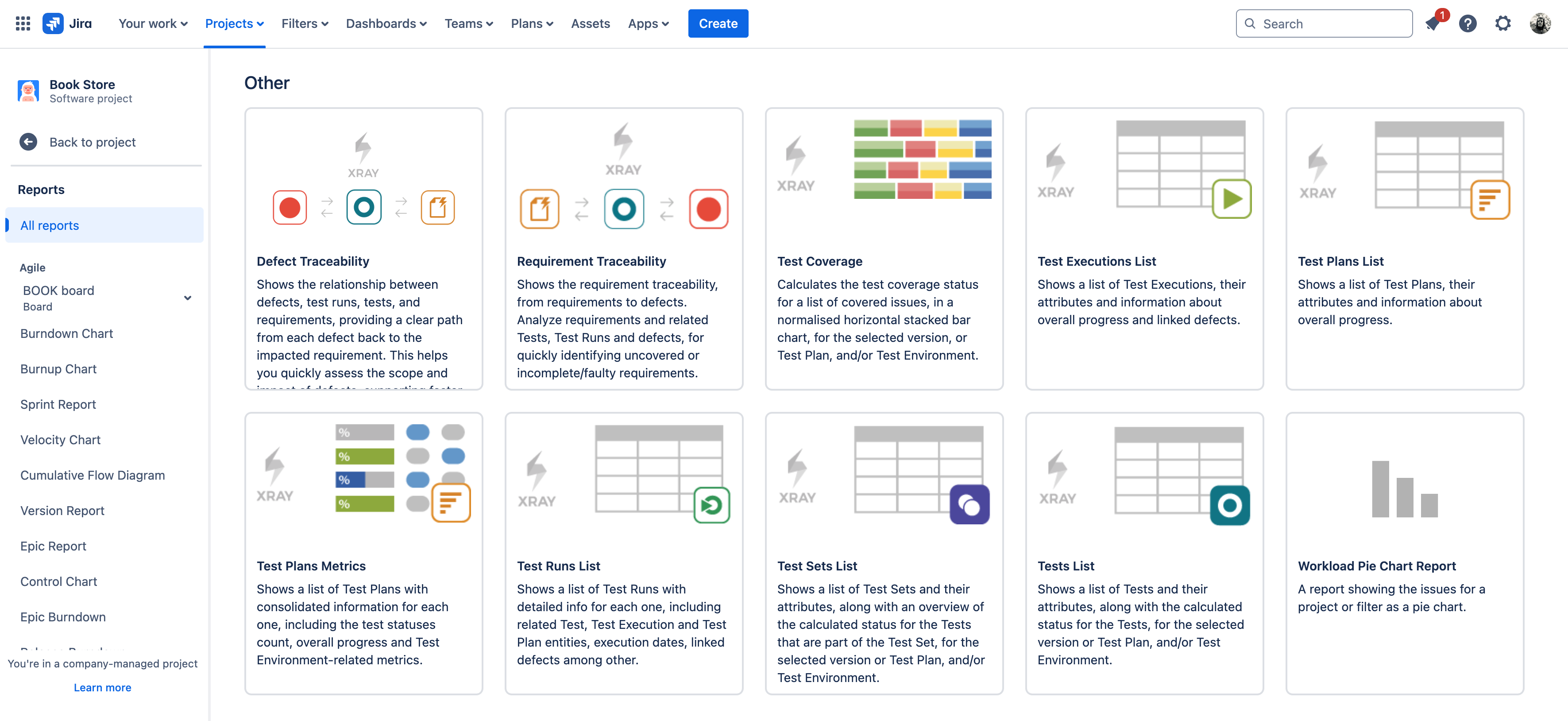
Task: Click the Test Coverage stacked bar graphic
Action: tap(922, 159)
